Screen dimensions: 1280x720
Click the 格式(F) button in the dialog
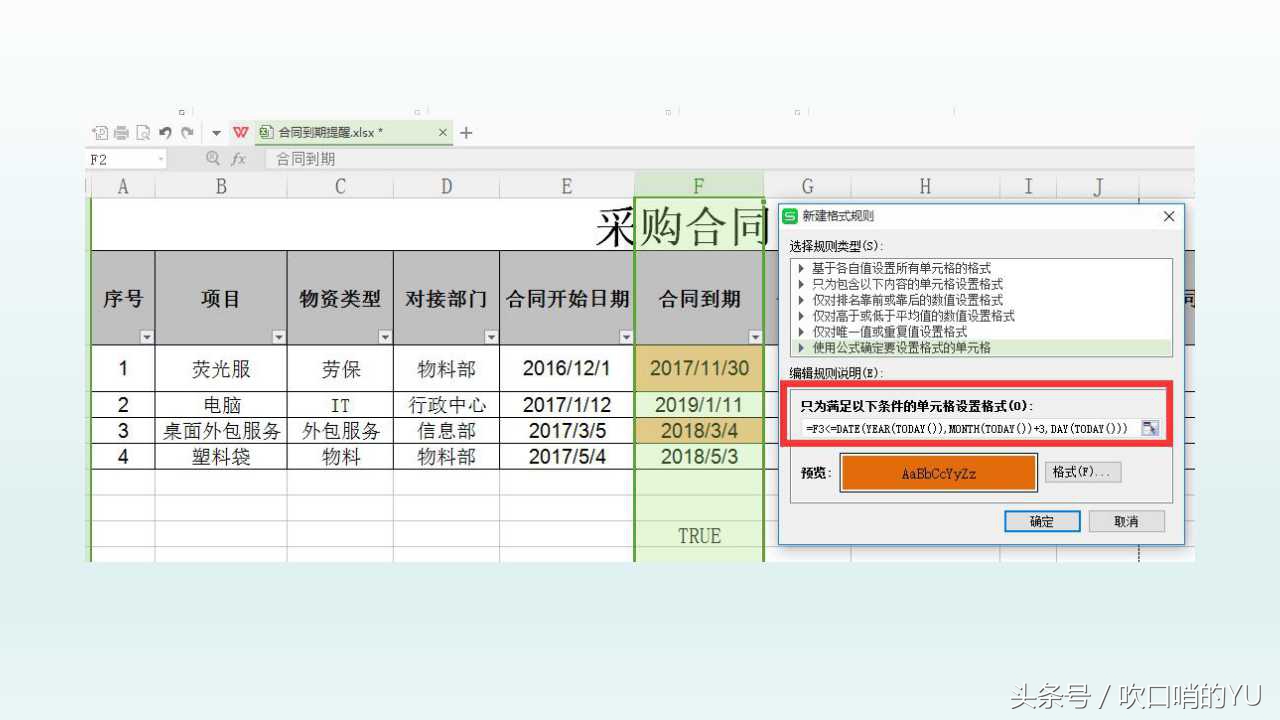tap(1083, 472)
